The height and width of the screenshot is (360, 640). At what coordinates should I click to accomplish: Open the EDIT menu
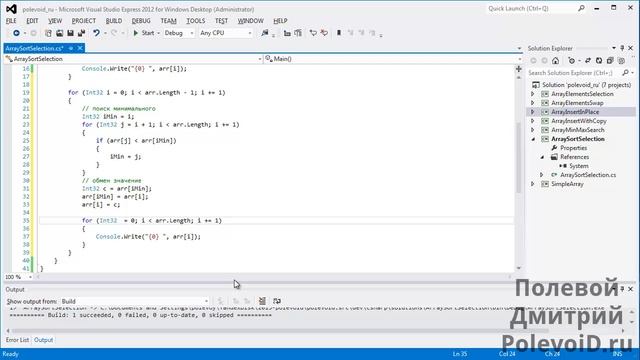[x=32, y=21]
